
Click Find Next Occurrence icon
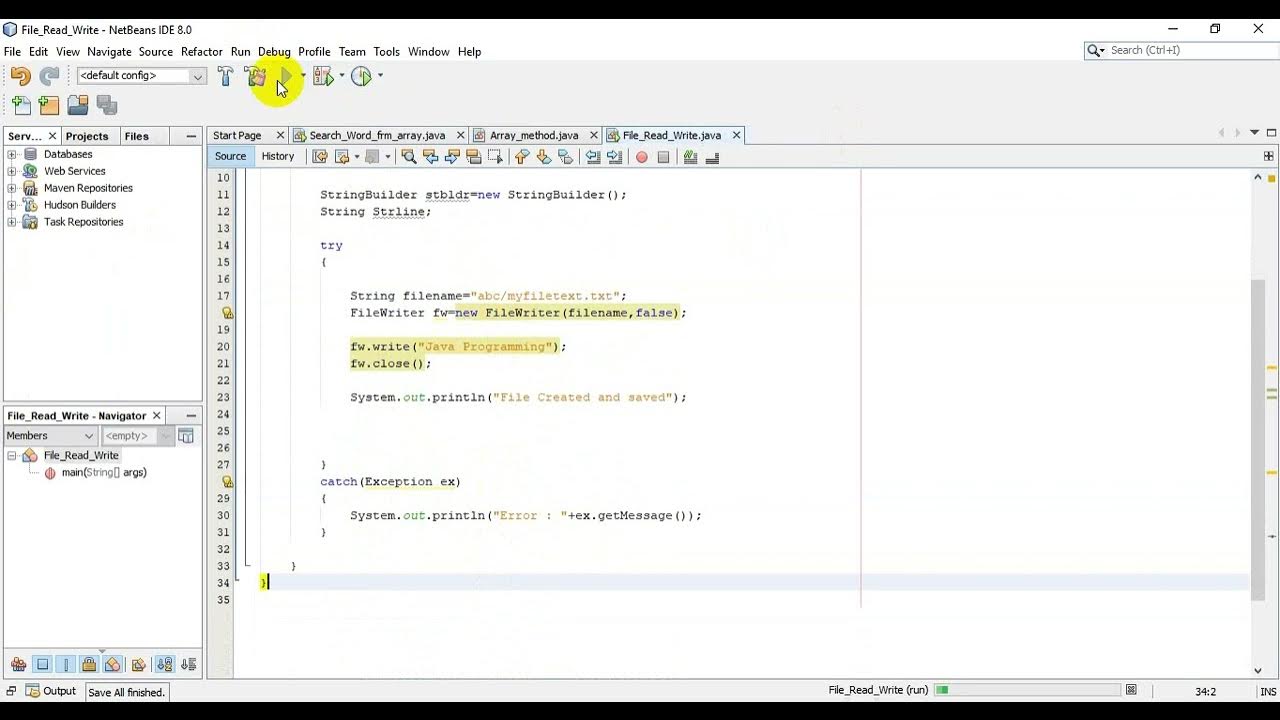pyautogui.click(x=452, y=157)
